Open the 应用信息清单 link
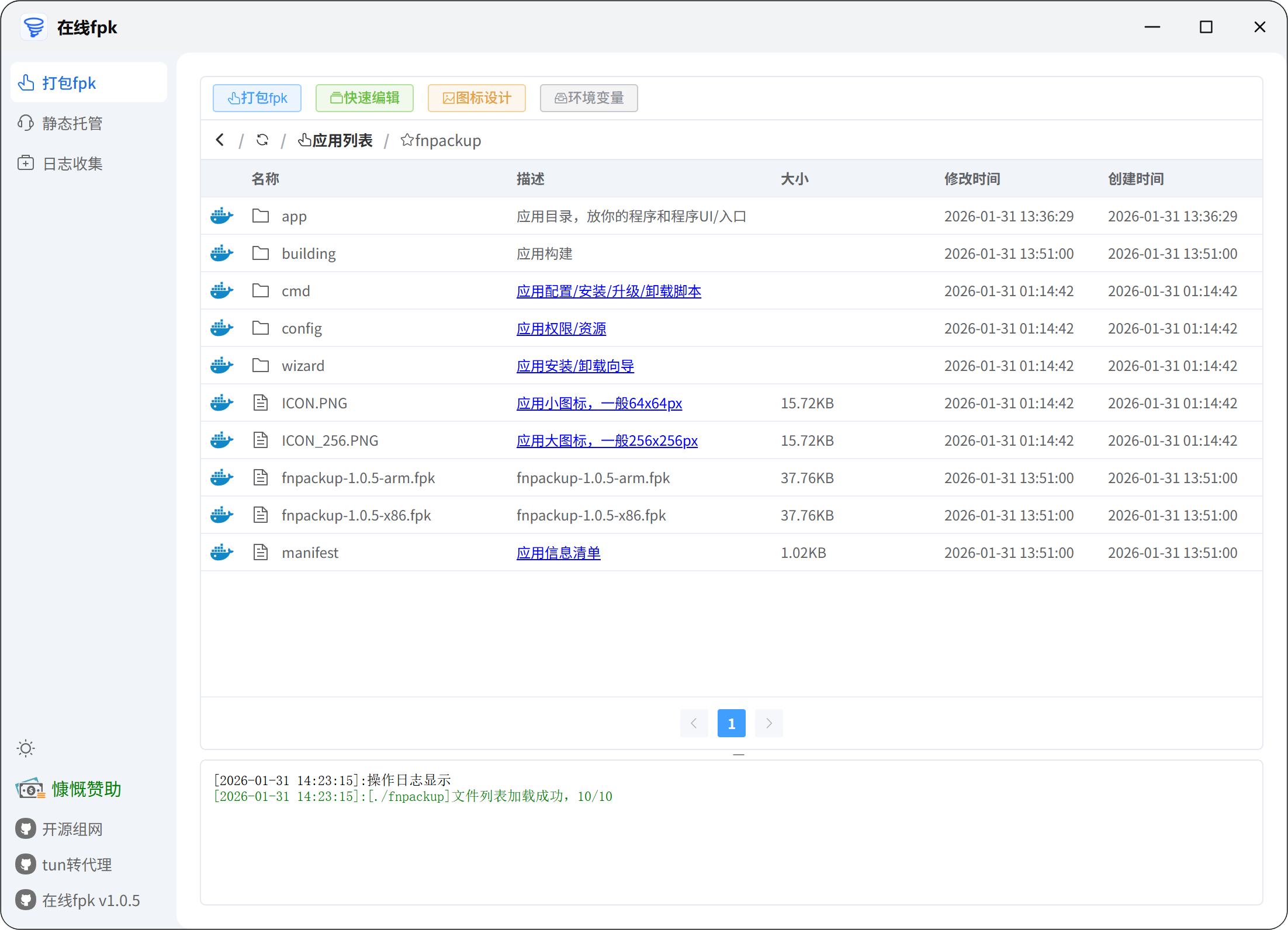Viewport: 1288px width, 930px height. (558, 553)
